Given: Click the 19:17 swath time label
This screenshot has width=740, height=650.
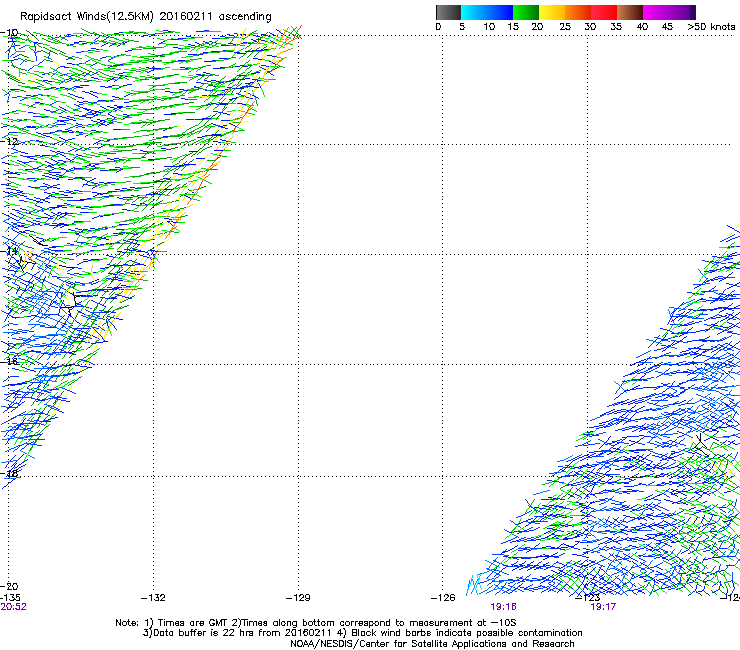Looking at the screenshot, I should click(603, 607).
